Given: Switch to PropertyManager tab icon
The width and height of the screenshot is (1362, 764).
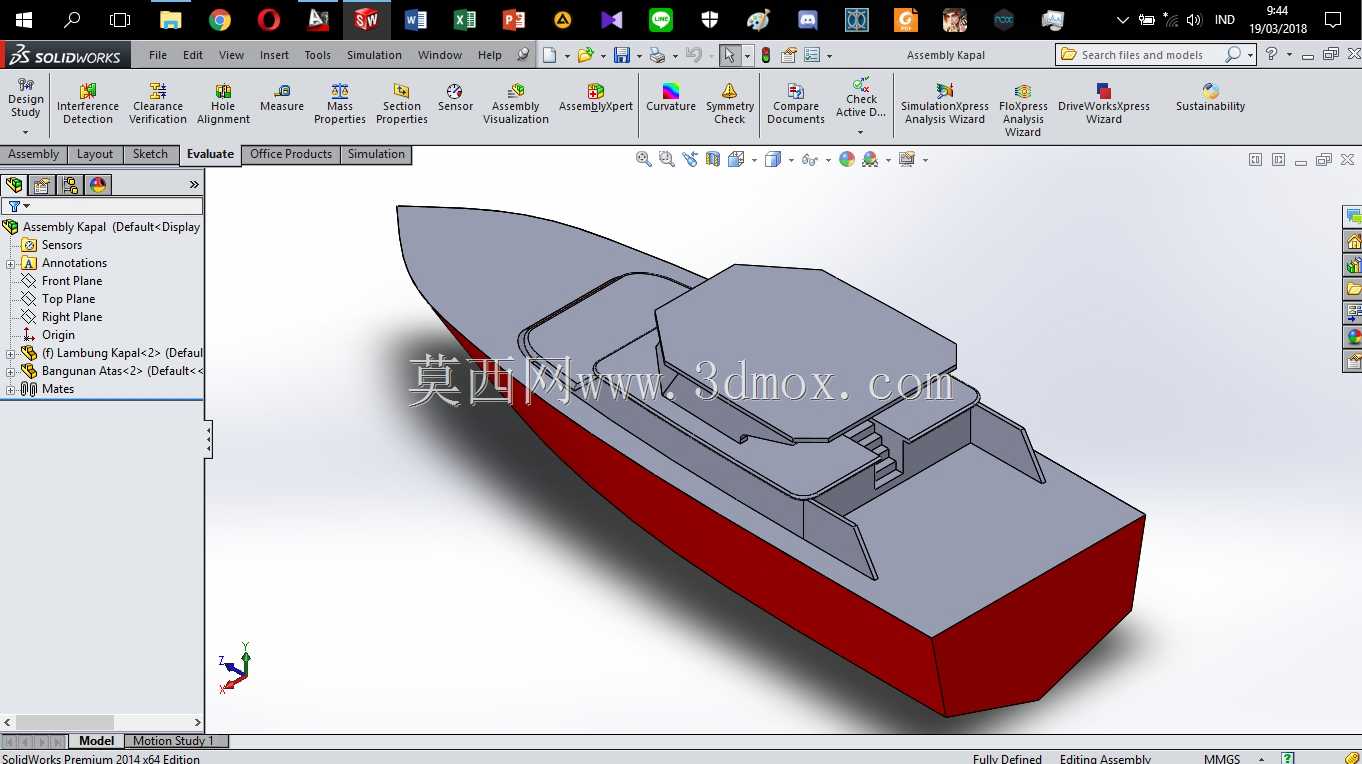Looking at the screenshot, I should [x=42, y=185].
